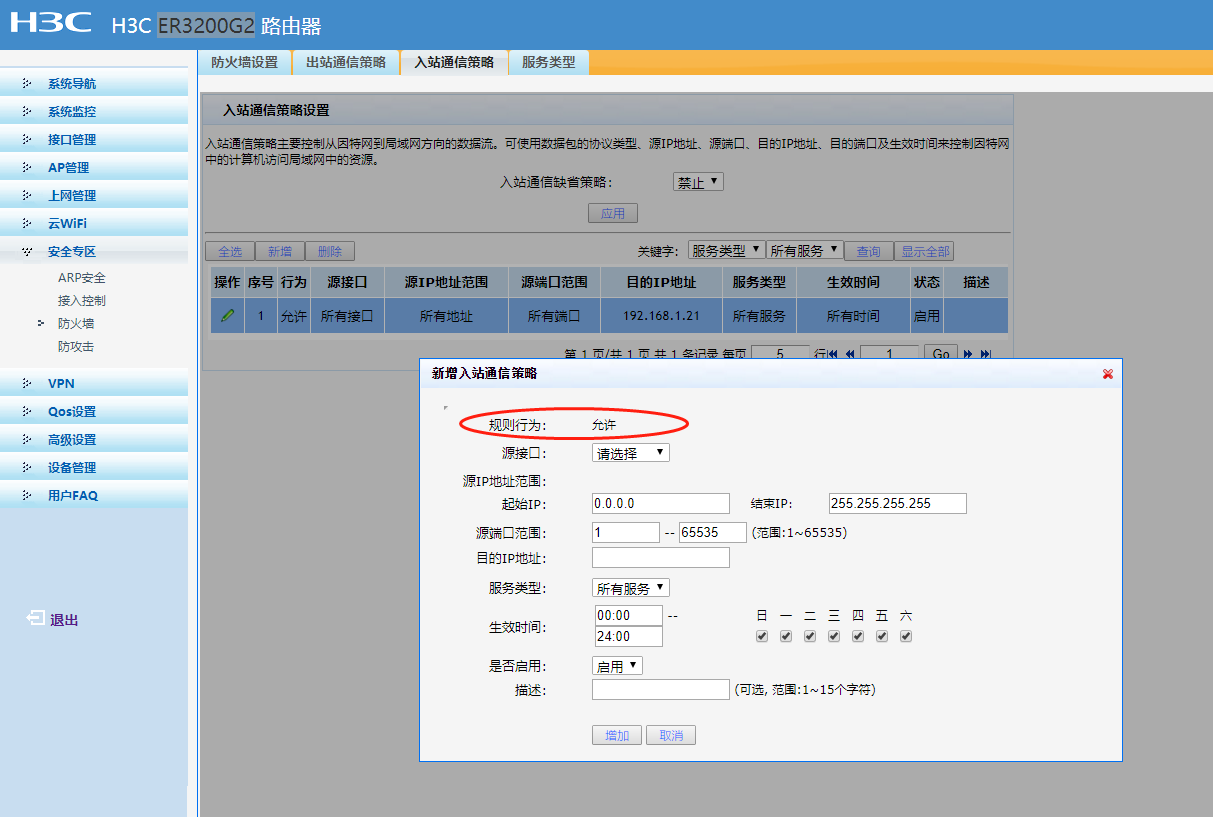Expand the 高级设置 sidebar section
Image resolution: width=1213 pixels, height=817 pixels.
click(94, 439)
